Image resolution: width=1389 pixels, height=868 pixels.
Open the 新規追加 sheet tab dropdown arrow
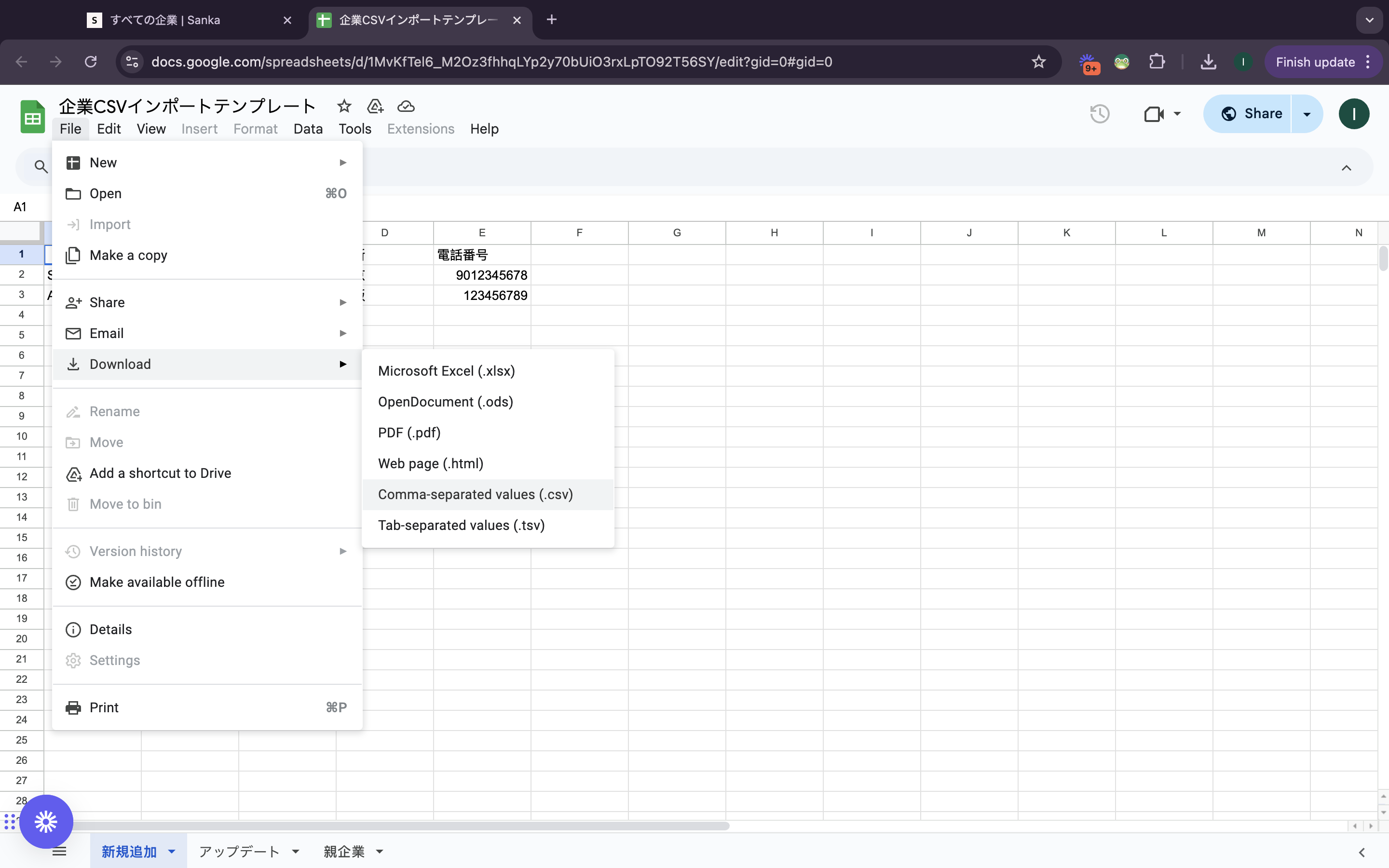[172, 851]
